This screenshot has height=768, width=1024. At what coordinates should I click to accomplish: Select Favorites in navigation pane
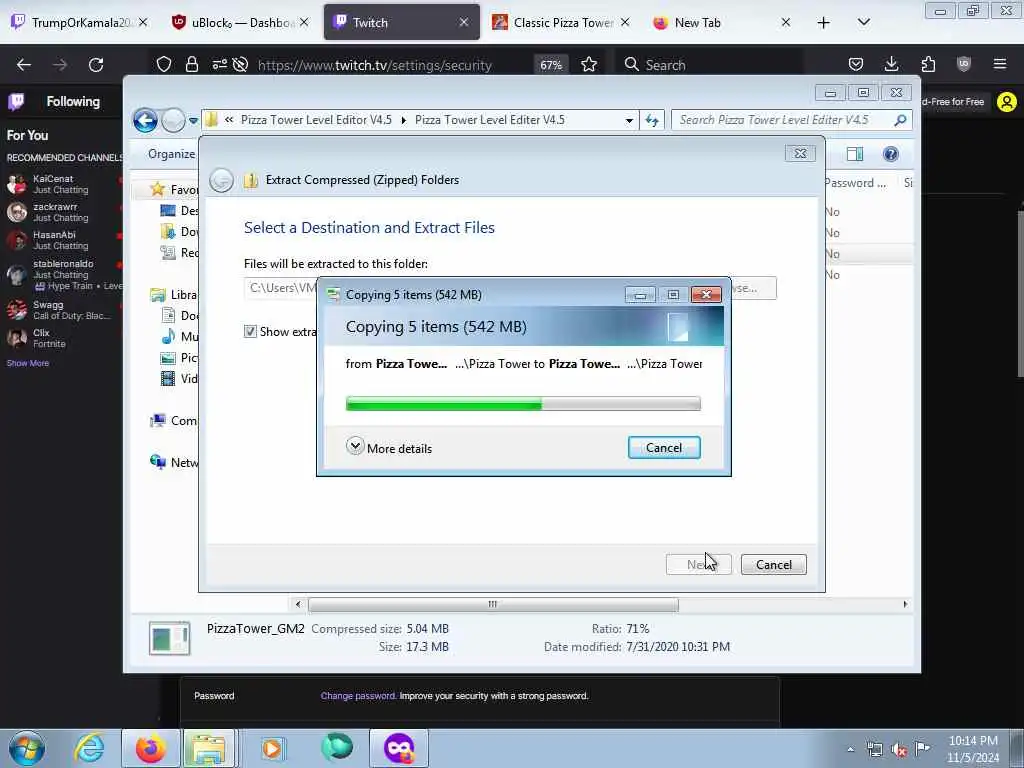(x=174, y=189)
